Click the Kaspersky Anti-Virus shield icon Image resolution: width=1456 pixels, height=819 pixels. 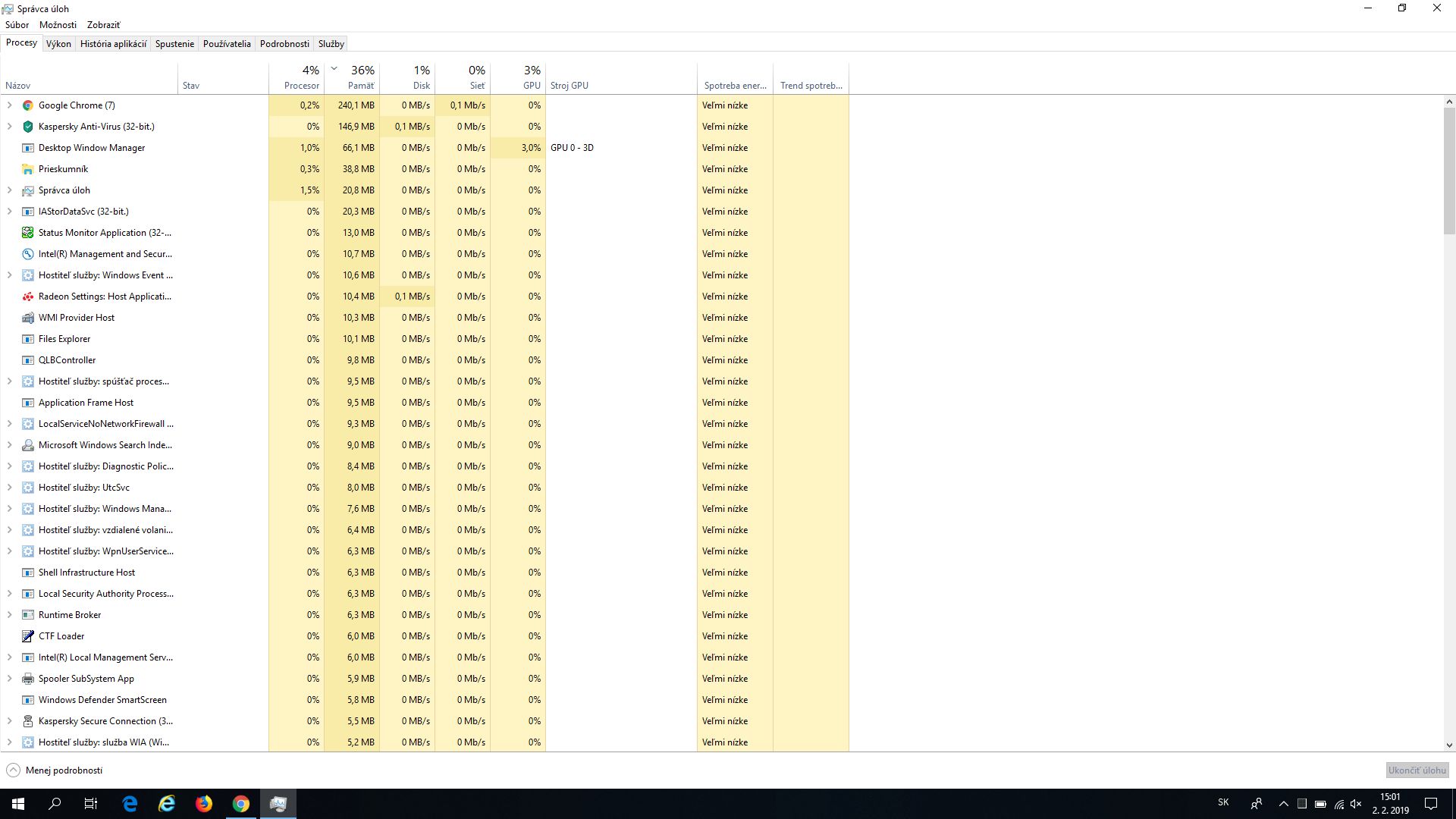(28, 127)
